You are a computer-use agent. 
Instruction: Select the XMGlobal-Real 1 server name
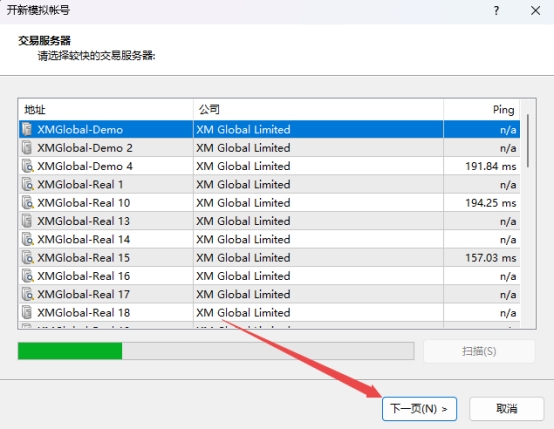click(x=80, y=185)
